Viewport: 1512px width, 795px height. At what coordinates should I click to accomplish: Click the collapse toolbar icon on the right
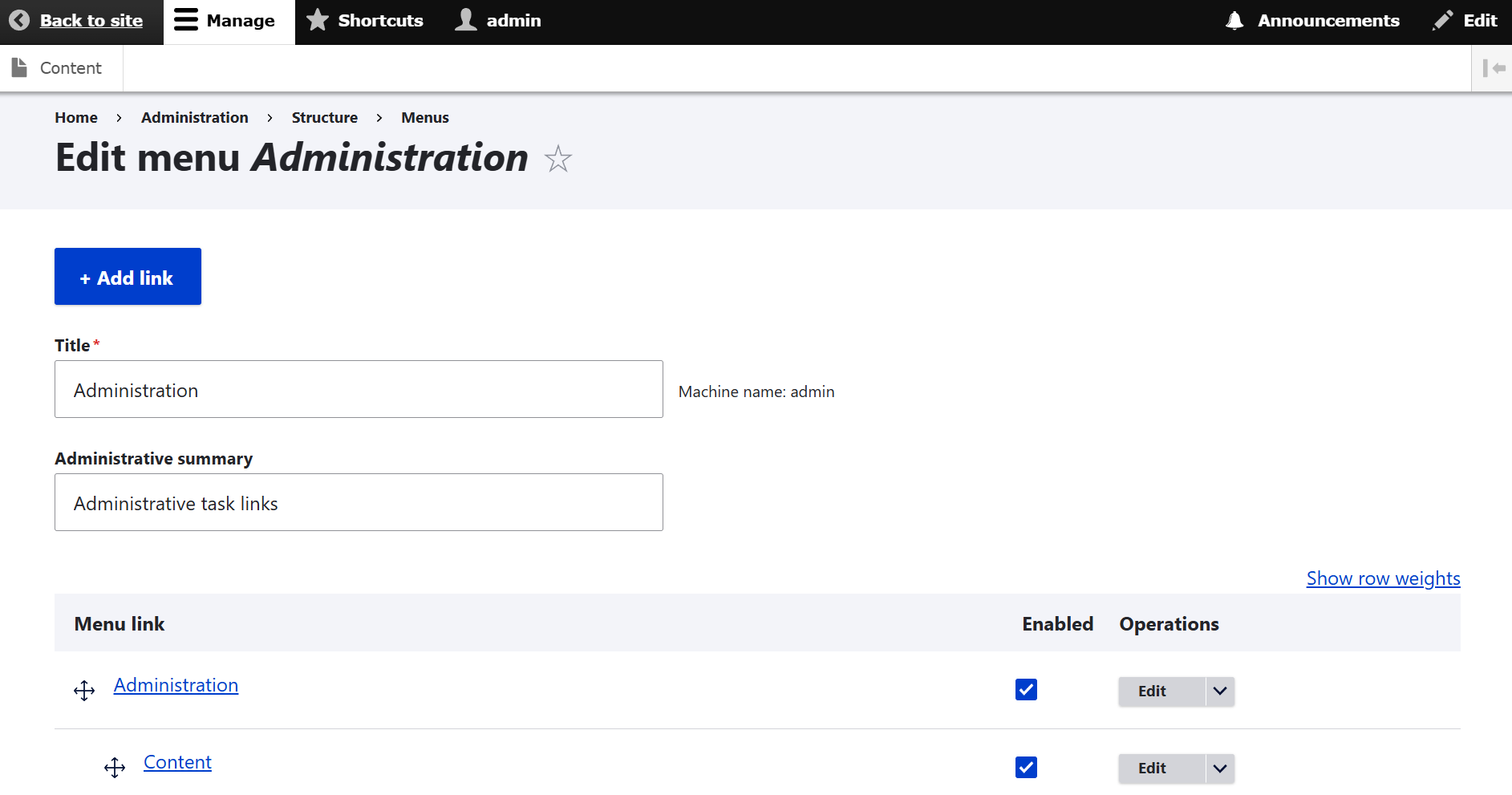tap(1494, 67)
